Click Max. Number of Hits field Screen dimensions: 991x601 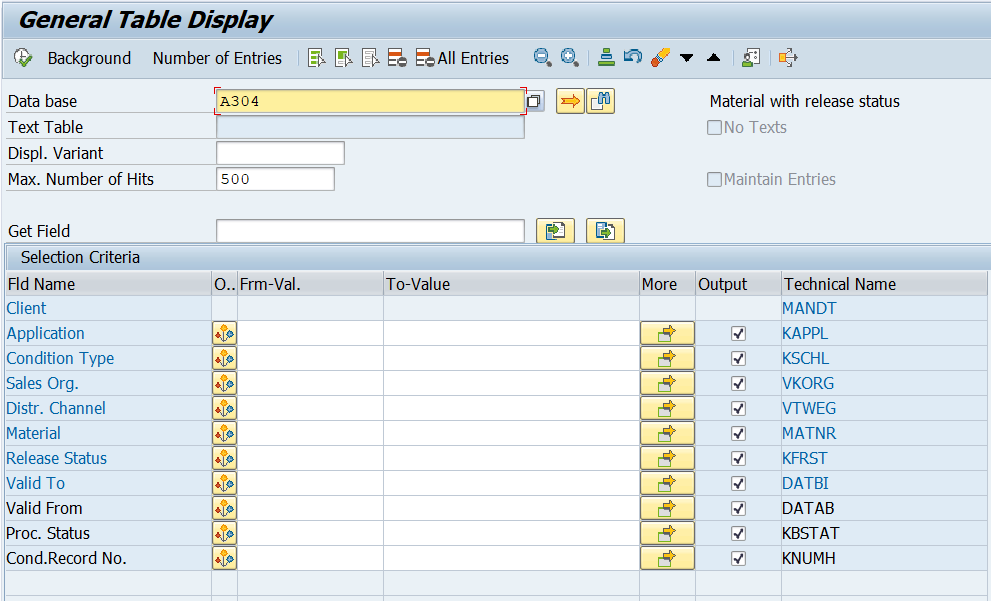pyautogui.click(x=276, y=179)
